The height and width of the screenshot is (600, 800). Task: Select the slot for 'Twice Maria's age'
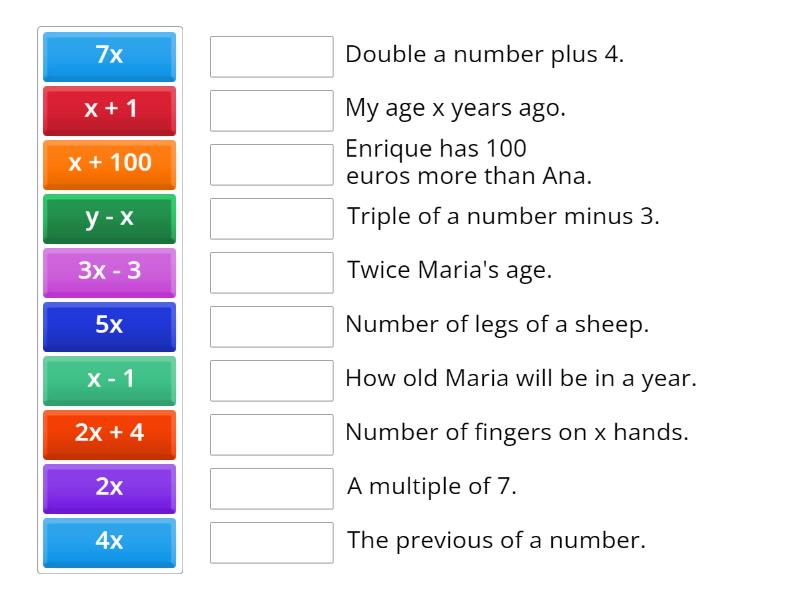(271, 272)
